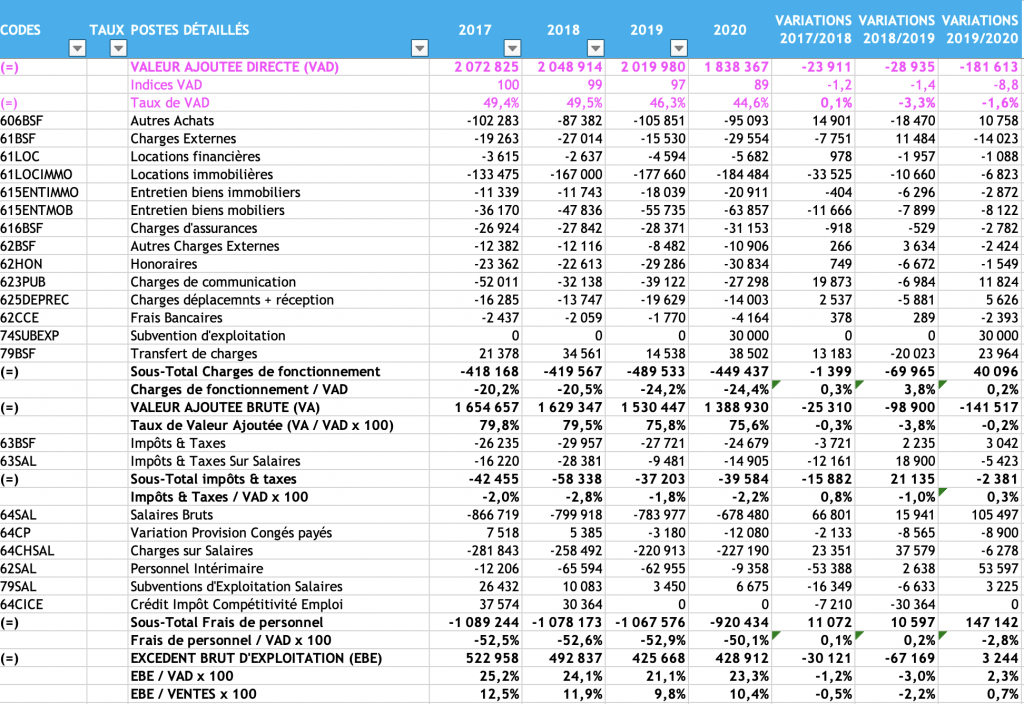Open the 2017 column filter dropdown

512,48
